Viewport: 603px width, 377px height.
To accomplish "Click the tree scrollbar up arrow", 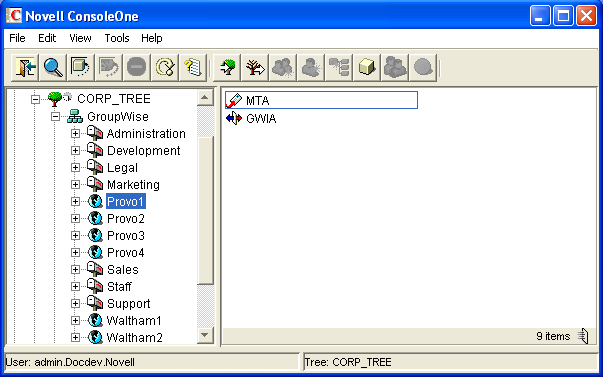I will 205,97.
